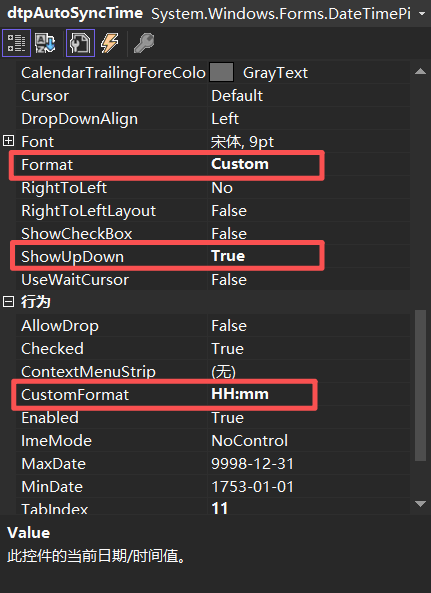This screenshot has width=431, height=593.
Task: Click the Enabled value True
Action: [227, 418]
